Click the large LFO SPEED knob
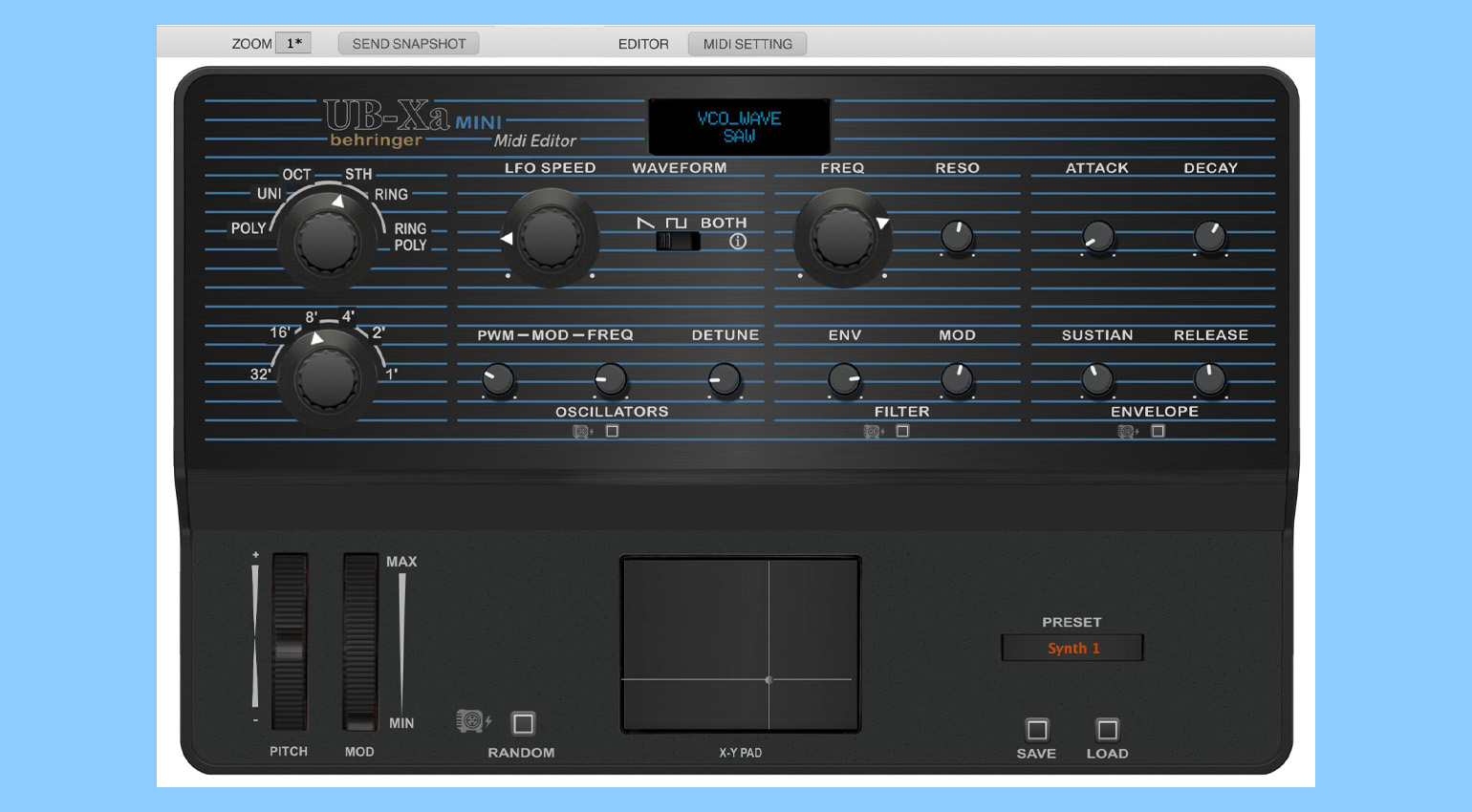The height and width of the screenshot is (812, 1472). pyautogui.click(x=550, y=238)
